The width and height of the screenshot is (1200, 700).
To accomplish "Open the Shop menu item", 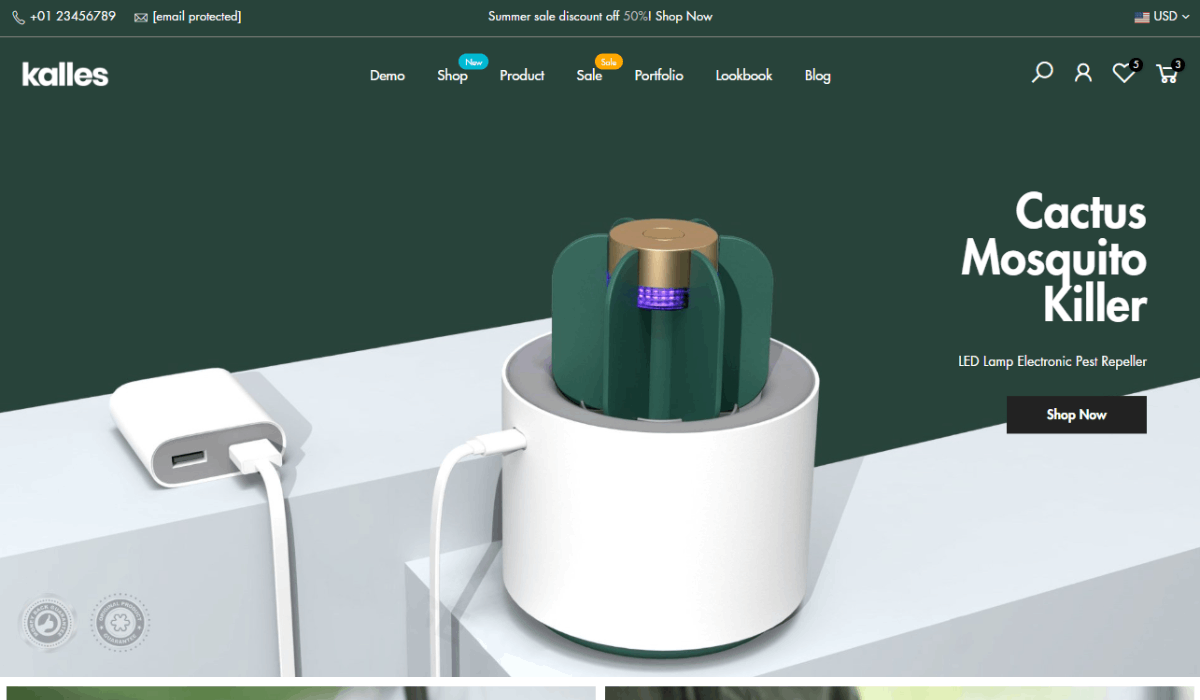I will [x=452, y=76].
